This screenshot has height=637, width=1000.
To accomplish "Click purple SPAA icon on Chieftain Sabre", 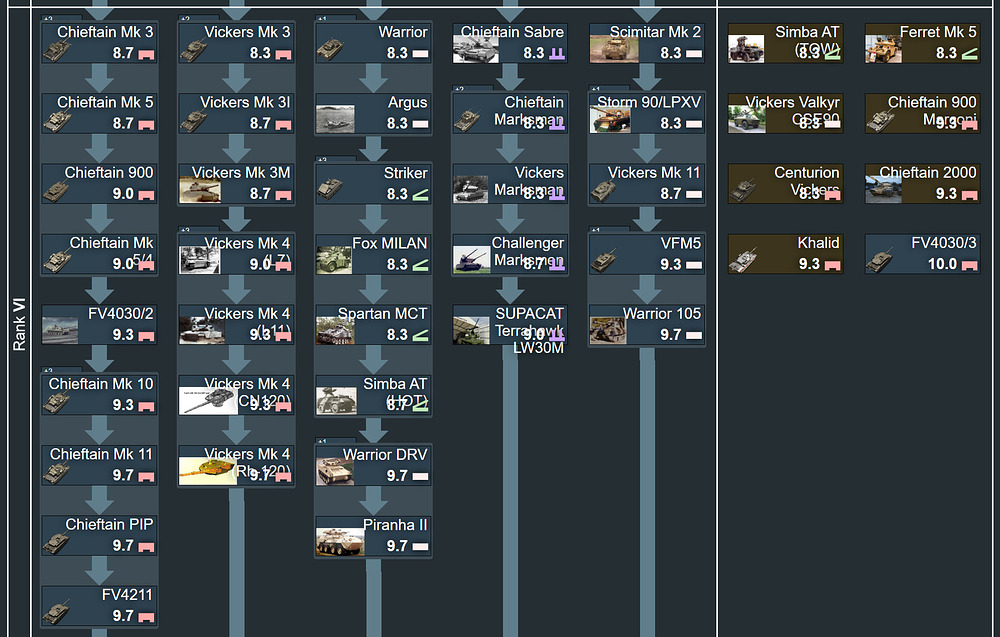I will (x=557, y=53).
